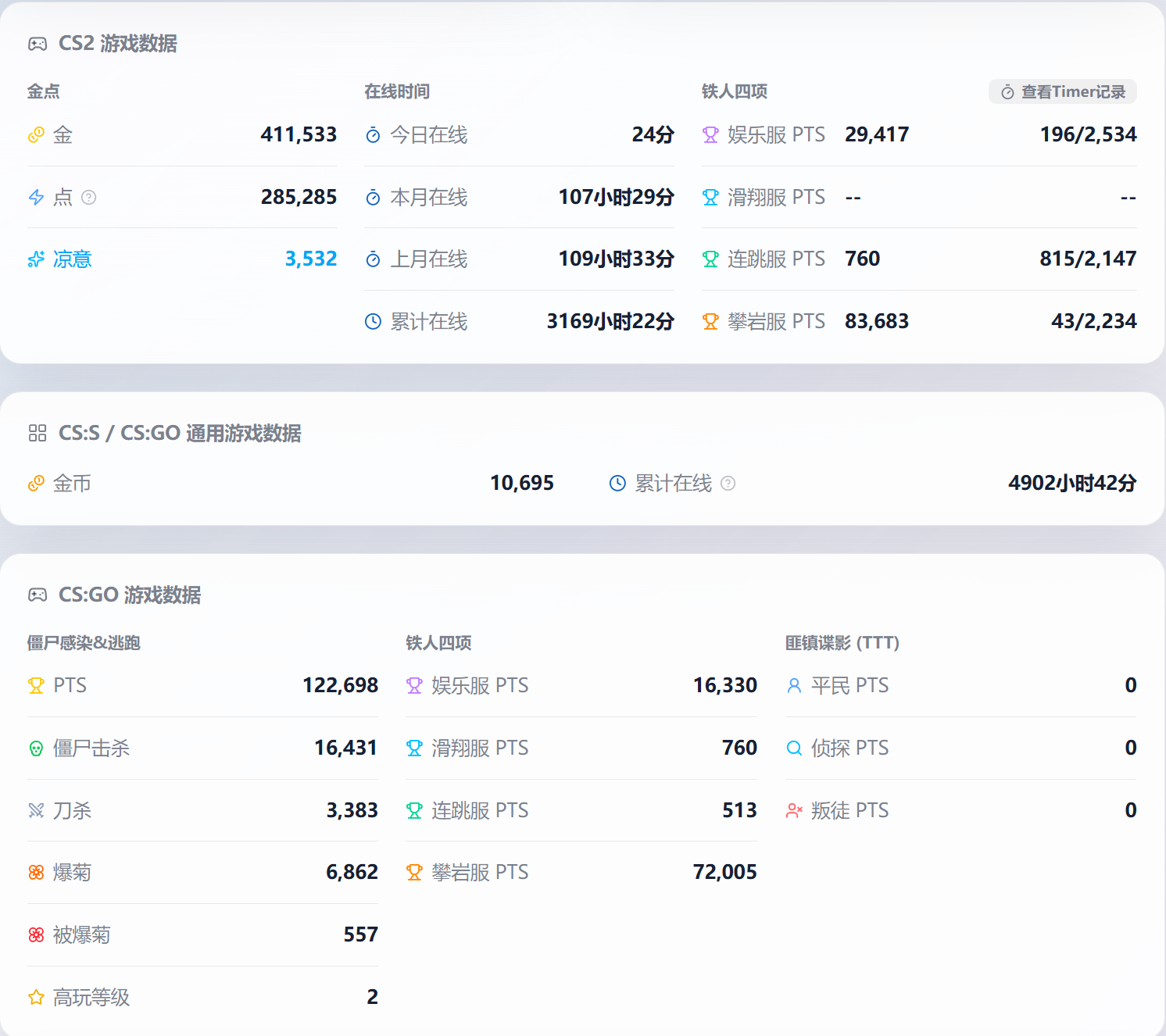Select the 僵尸击杀 value 16,431
Image resolution: width=1166 pixels, height=1036 pixels.
[x=345, y=748]
